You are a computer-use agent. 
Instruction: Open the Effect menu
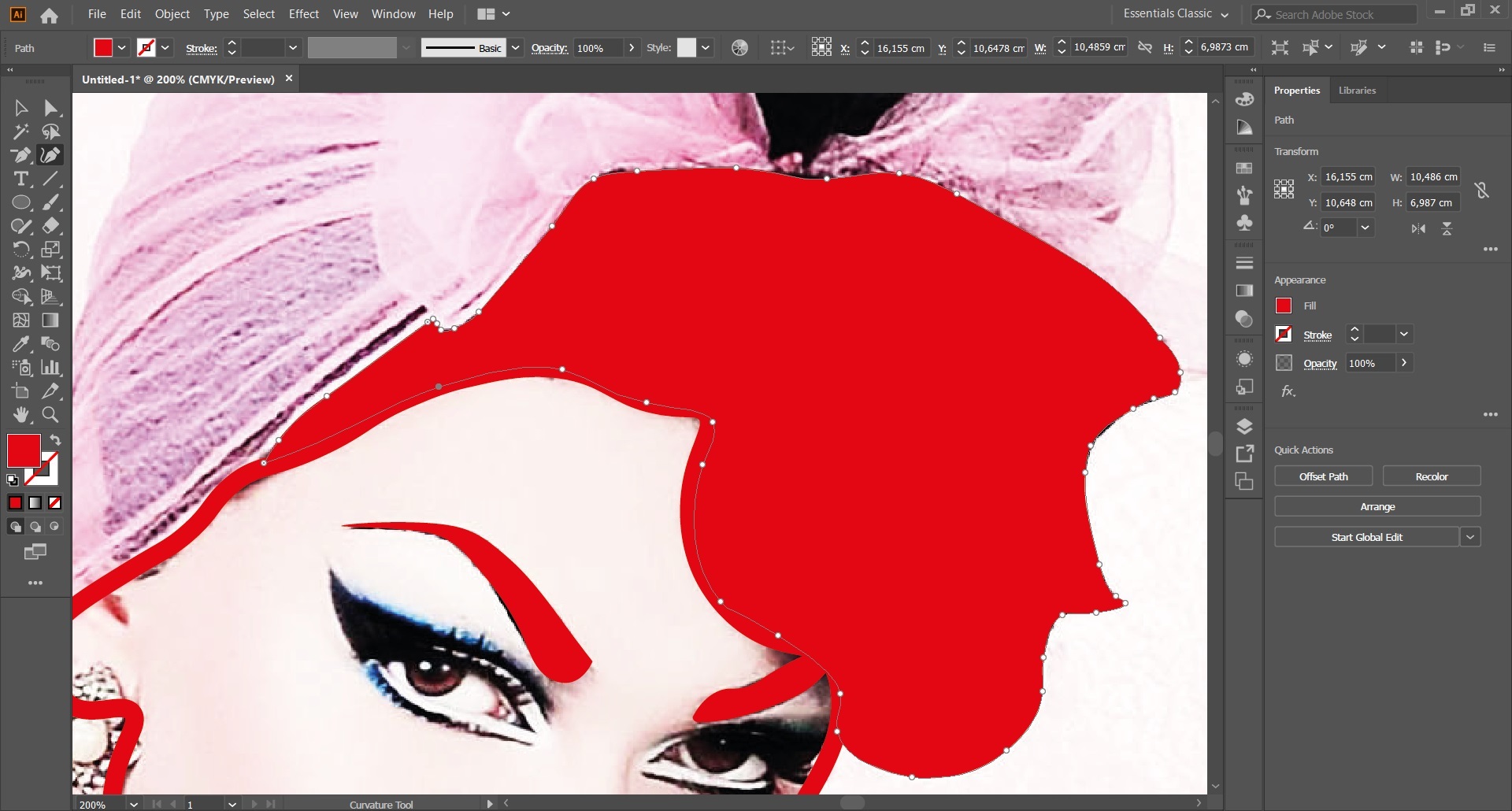(304, 14)
